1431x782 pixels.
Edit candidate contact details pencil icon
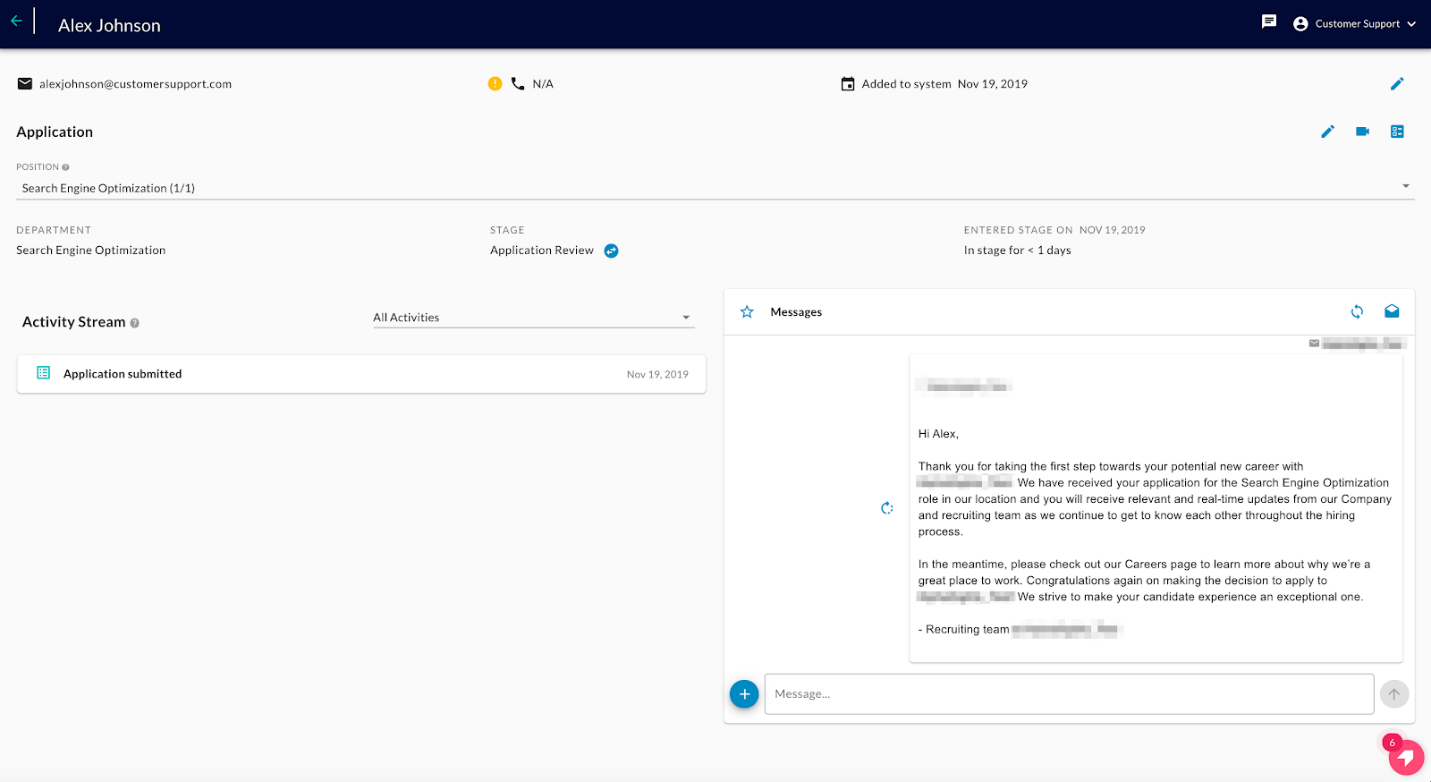tap(1397, 84)
